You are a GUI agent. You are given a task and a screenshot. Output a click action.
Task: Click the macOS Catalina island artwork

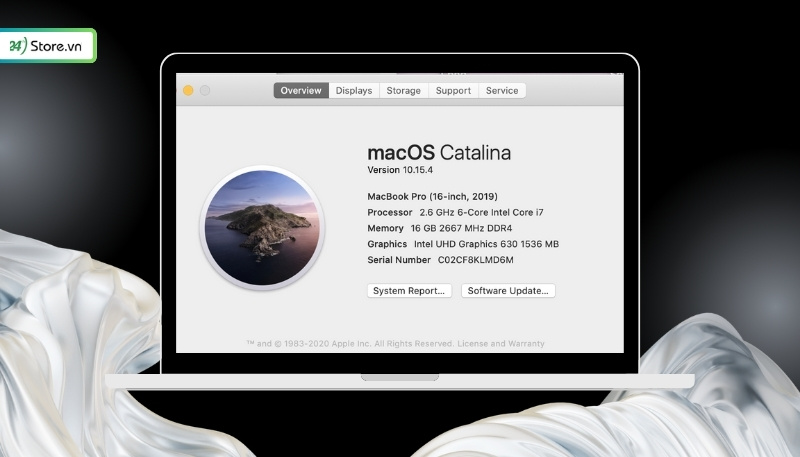tap(262, 227)
